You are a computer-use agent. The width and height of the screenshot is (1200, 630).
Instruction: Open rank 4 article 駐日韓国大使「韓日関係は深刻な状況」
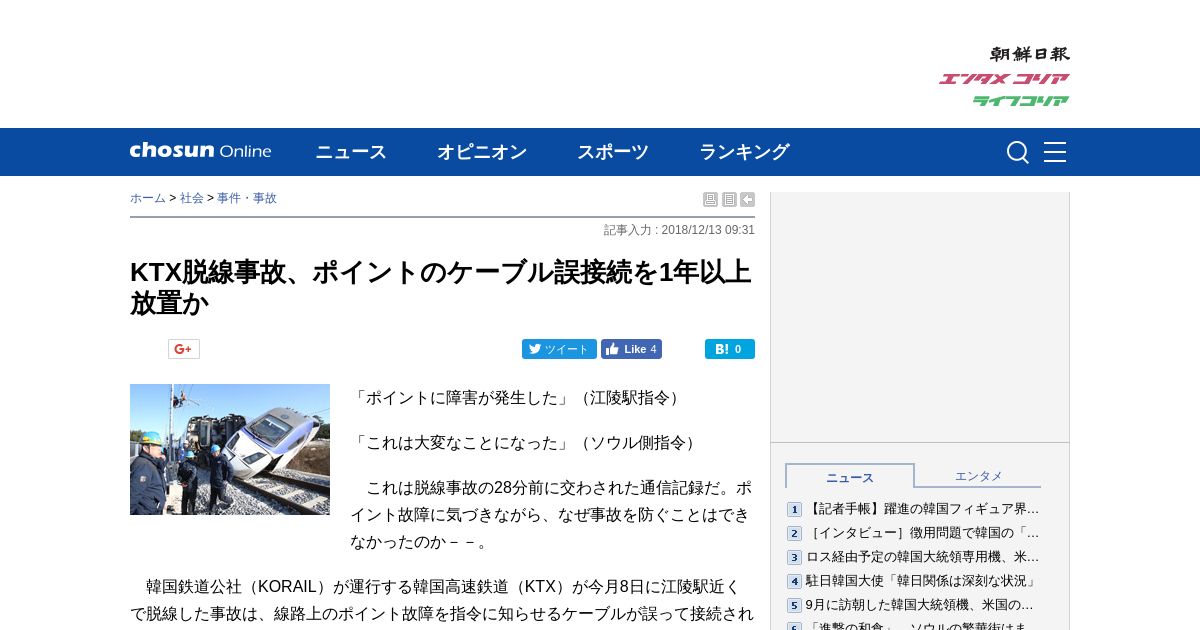(x=923, y=581)
